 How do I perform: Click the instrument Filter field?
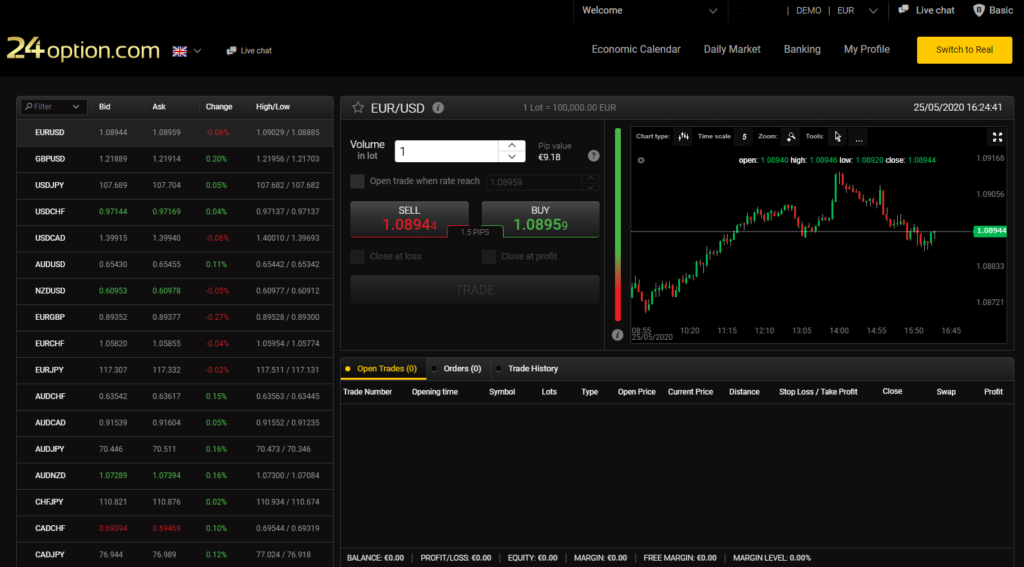click(54, 106)
